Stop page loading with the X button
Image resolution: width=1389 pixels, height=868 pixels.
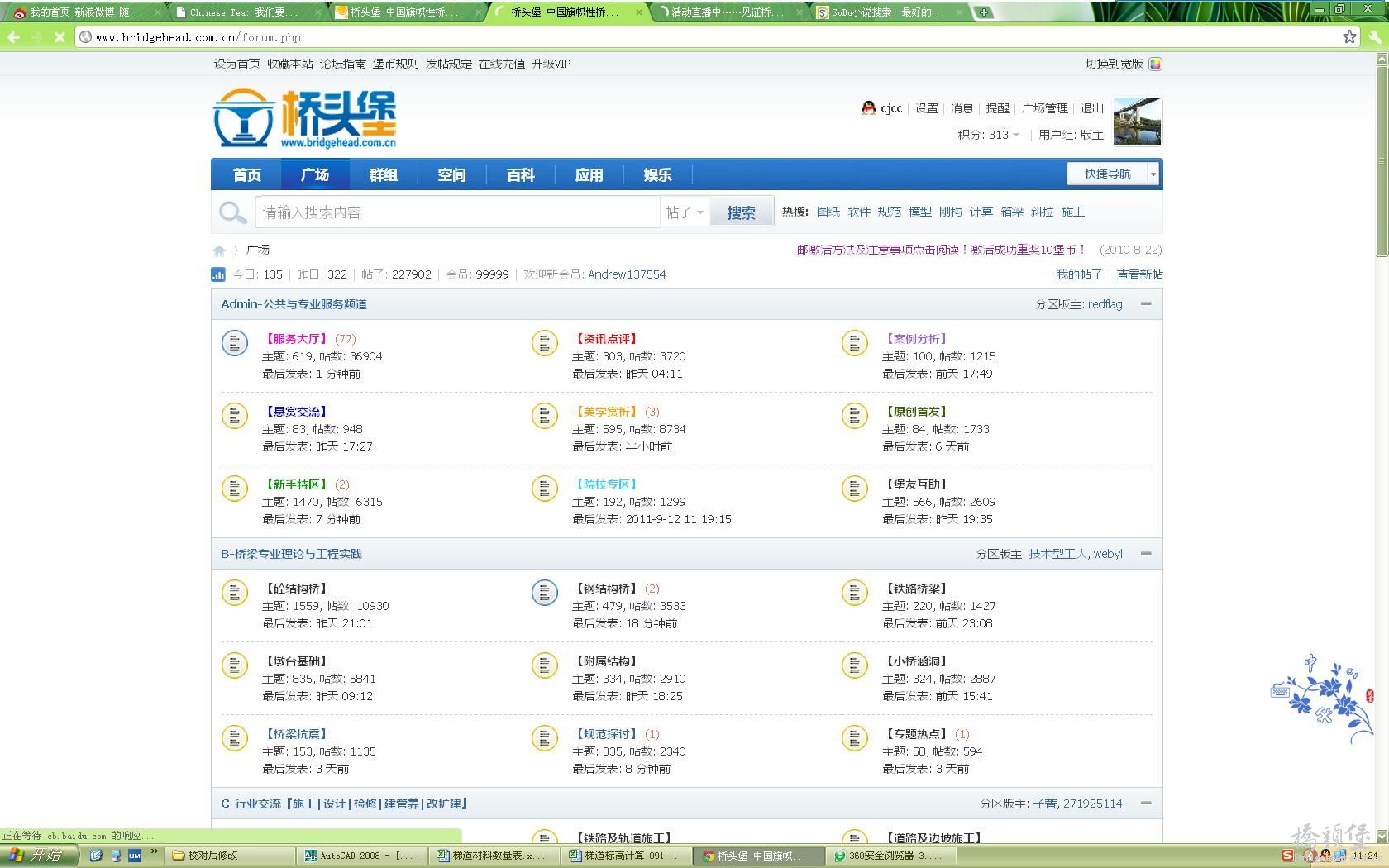pyautogui.click(x=60, y=37)
